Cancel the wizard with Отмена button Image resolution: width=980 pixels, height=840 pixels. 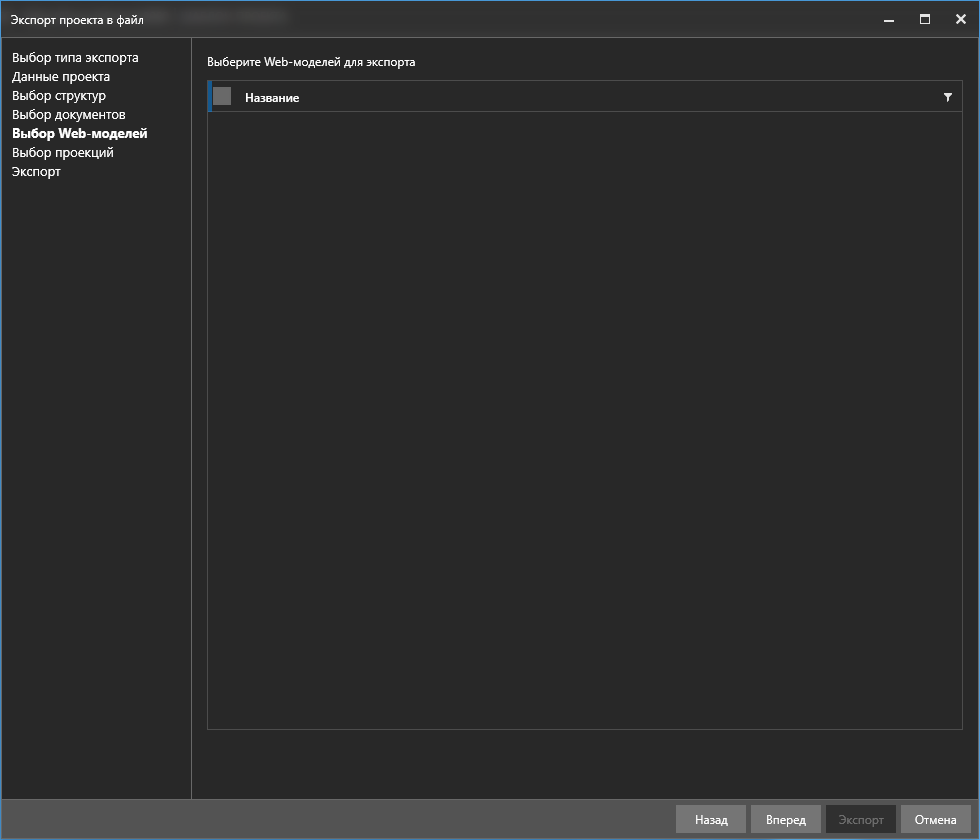tap(935, 820)
